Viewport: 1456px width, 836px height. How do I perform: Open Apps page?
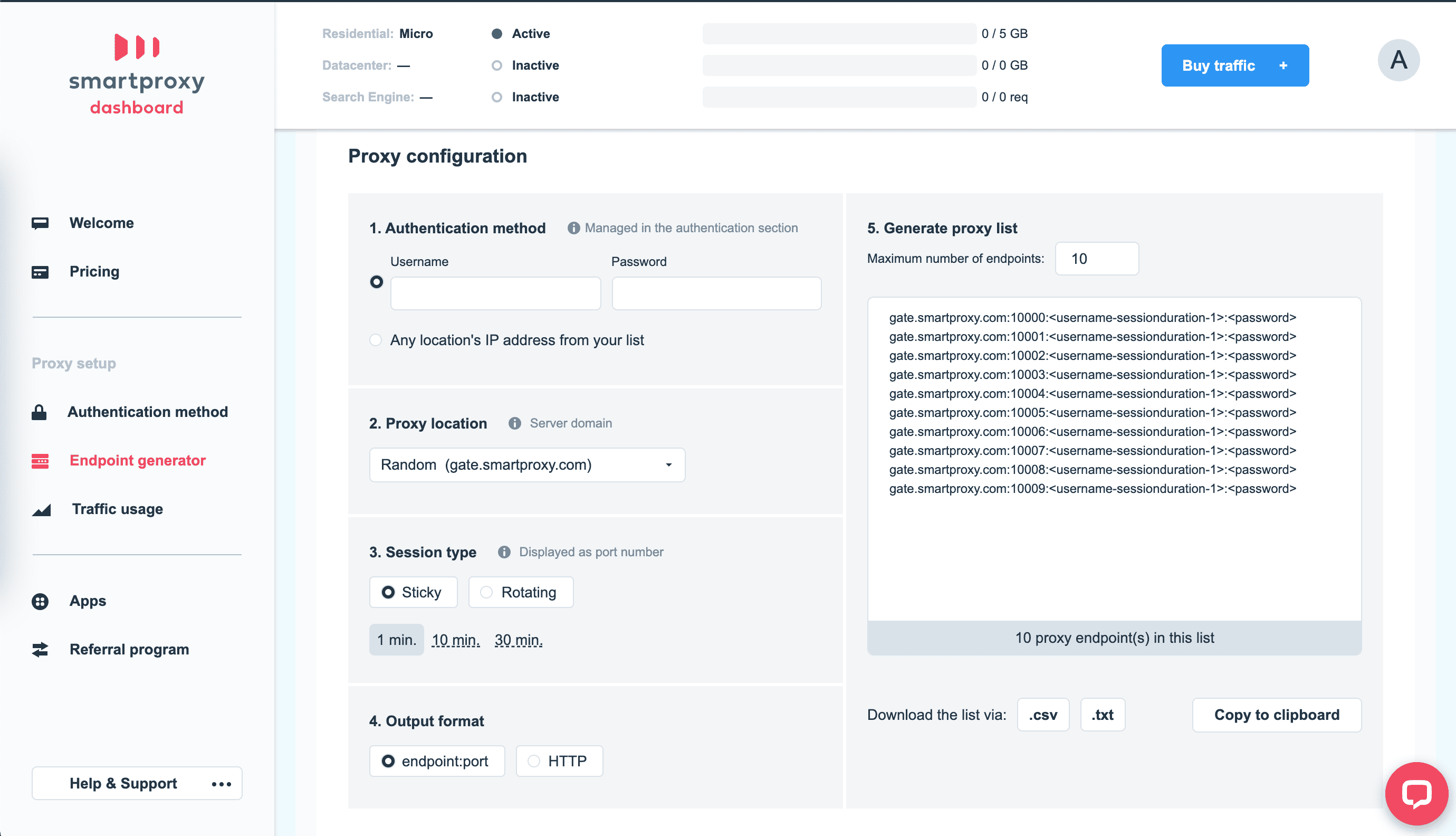(88, 601)
